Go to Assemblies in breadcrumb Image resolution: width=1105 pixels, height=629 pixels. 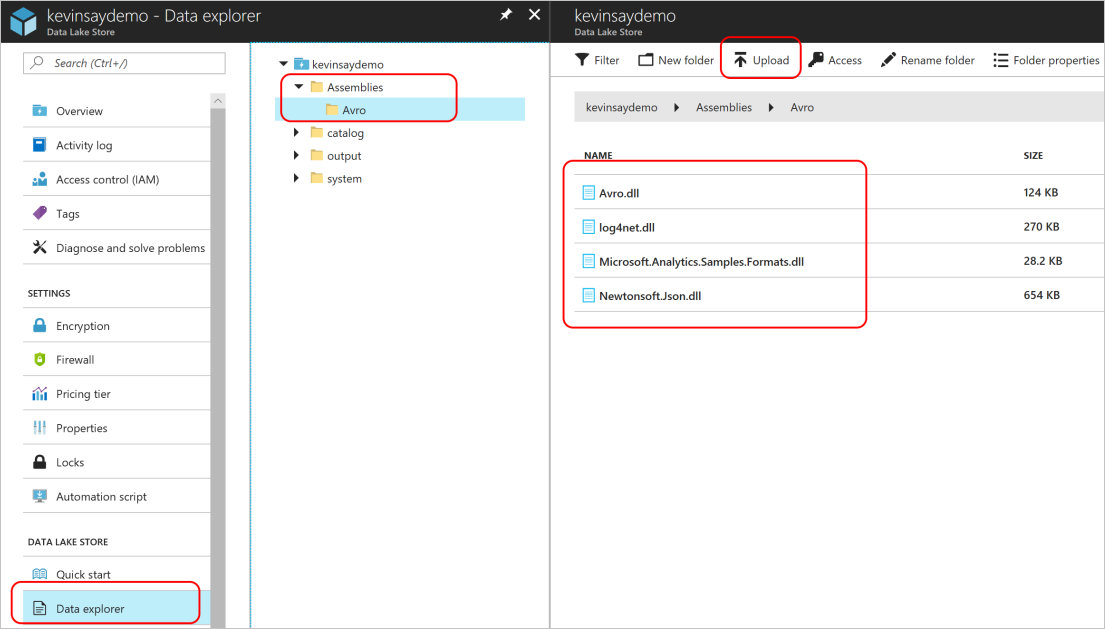pos(724,107)
